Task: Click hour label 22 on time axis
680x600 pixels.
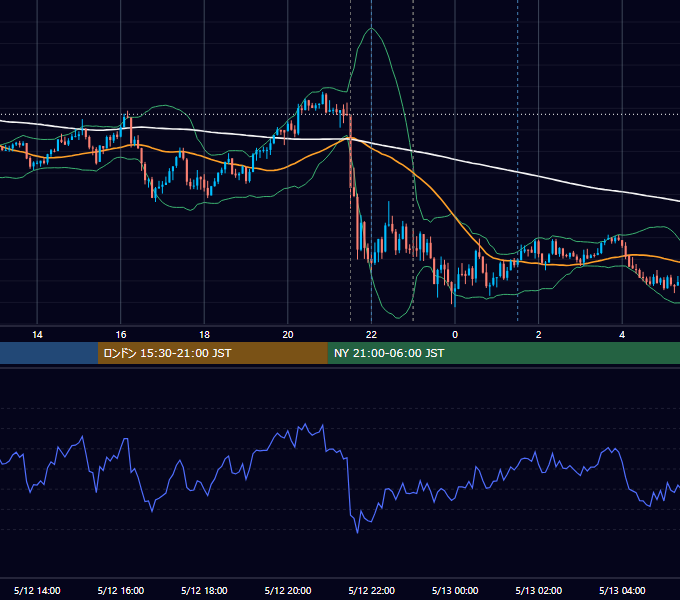Action: [371, 335]
